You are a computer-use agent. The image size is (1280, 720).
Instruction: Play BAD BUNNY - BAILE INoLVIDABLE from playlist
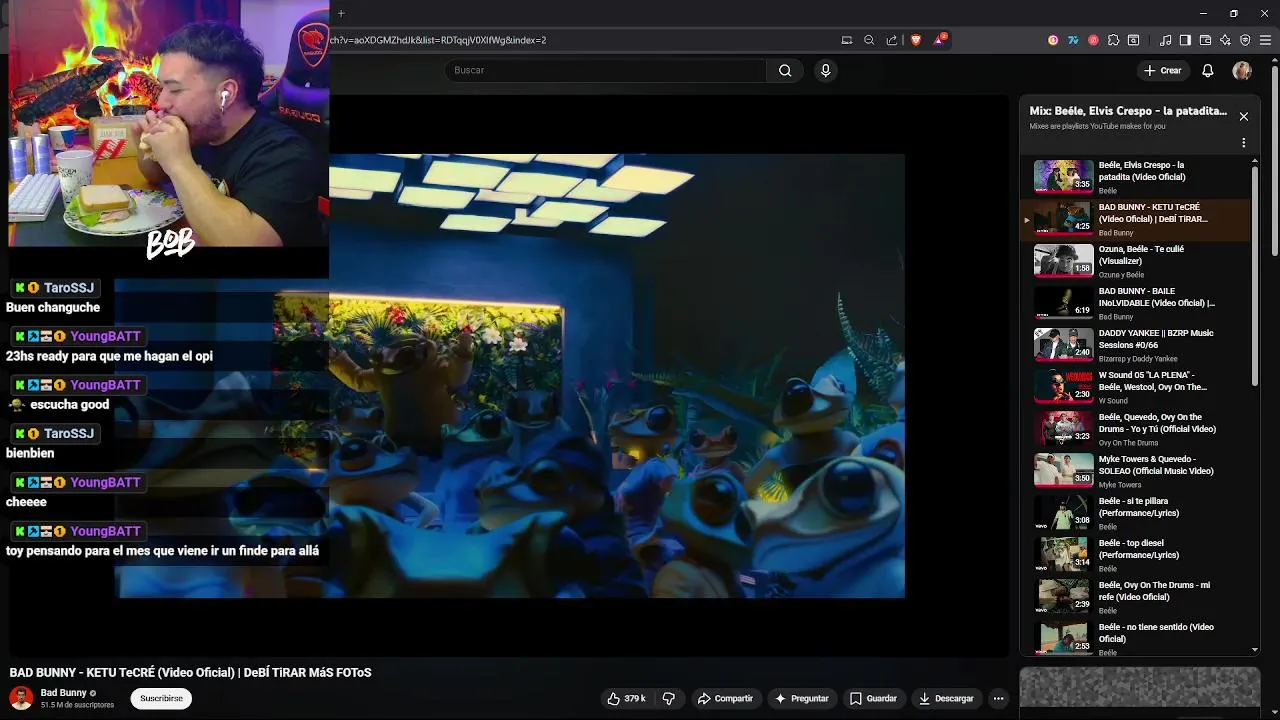[x=1136, y=303]
